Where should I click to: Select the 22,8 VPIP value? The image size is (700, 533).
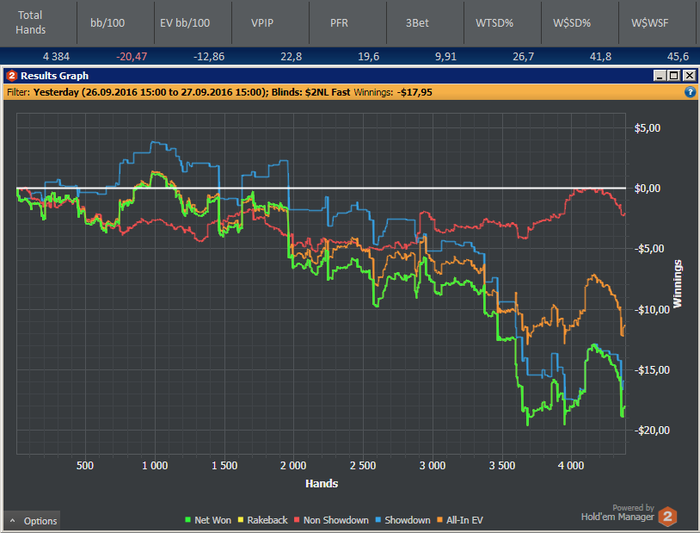point(291,57)
